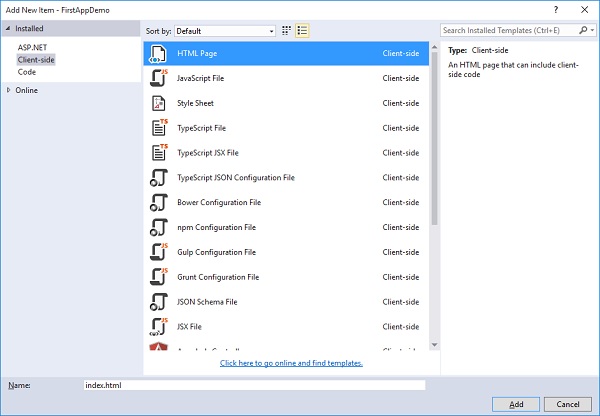Click the go online and find templates link
600x416 pixels.
pyautogui.click(x=291, y=363)
